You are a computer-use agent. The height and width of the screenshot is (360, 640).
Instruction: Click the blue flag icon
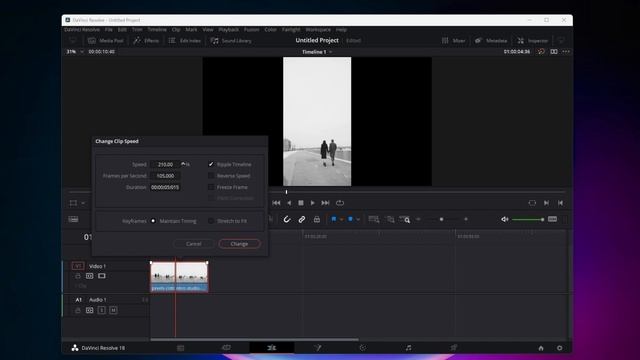point(333,219)
